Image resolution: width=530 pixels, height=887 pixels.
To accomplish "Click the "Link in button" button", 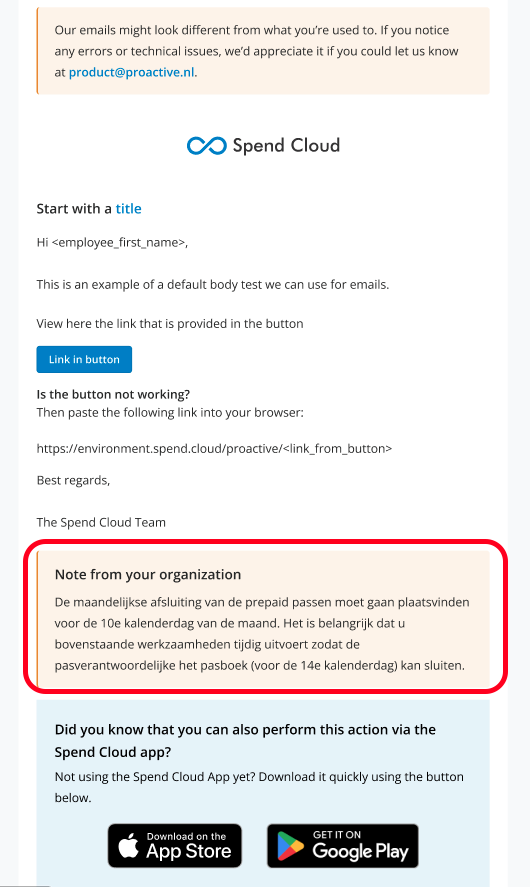I will click(x=84, y=359).
